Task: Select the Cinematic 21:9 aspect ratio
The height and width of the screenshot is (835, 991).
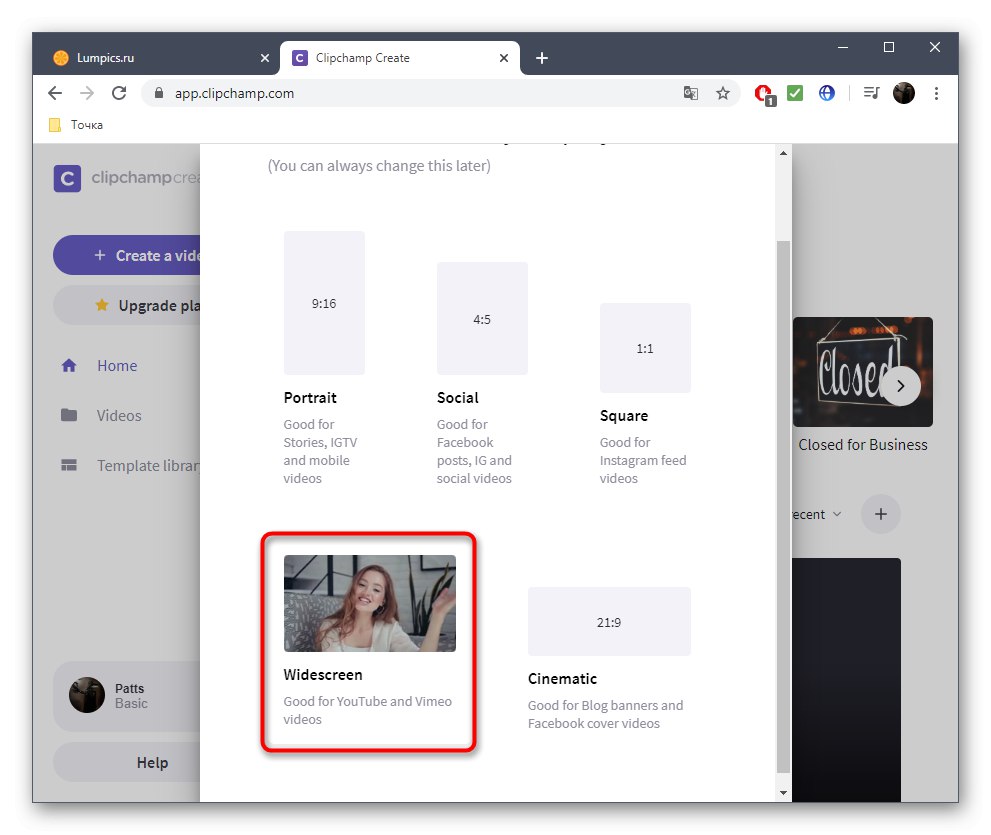Action: (x=608, y=621)
